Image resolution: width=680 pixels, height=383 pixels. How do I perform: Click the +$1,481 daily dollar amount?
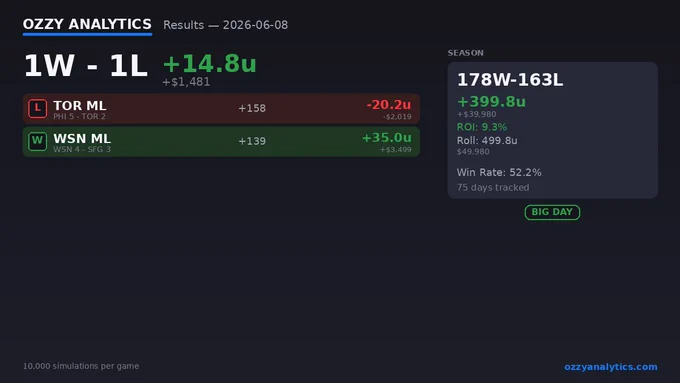pyautogui.click(x=186, y=82)
